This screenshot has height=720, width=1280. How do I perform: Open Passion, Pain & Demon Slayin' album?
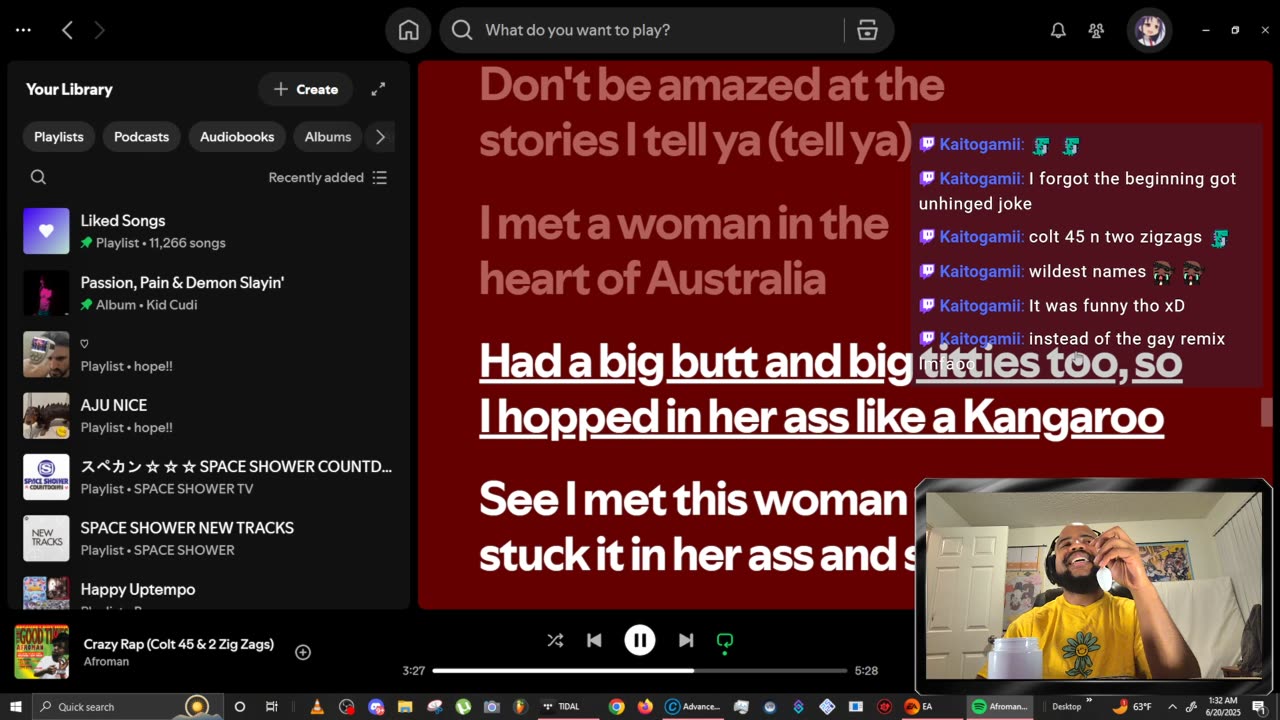point(208,293)
